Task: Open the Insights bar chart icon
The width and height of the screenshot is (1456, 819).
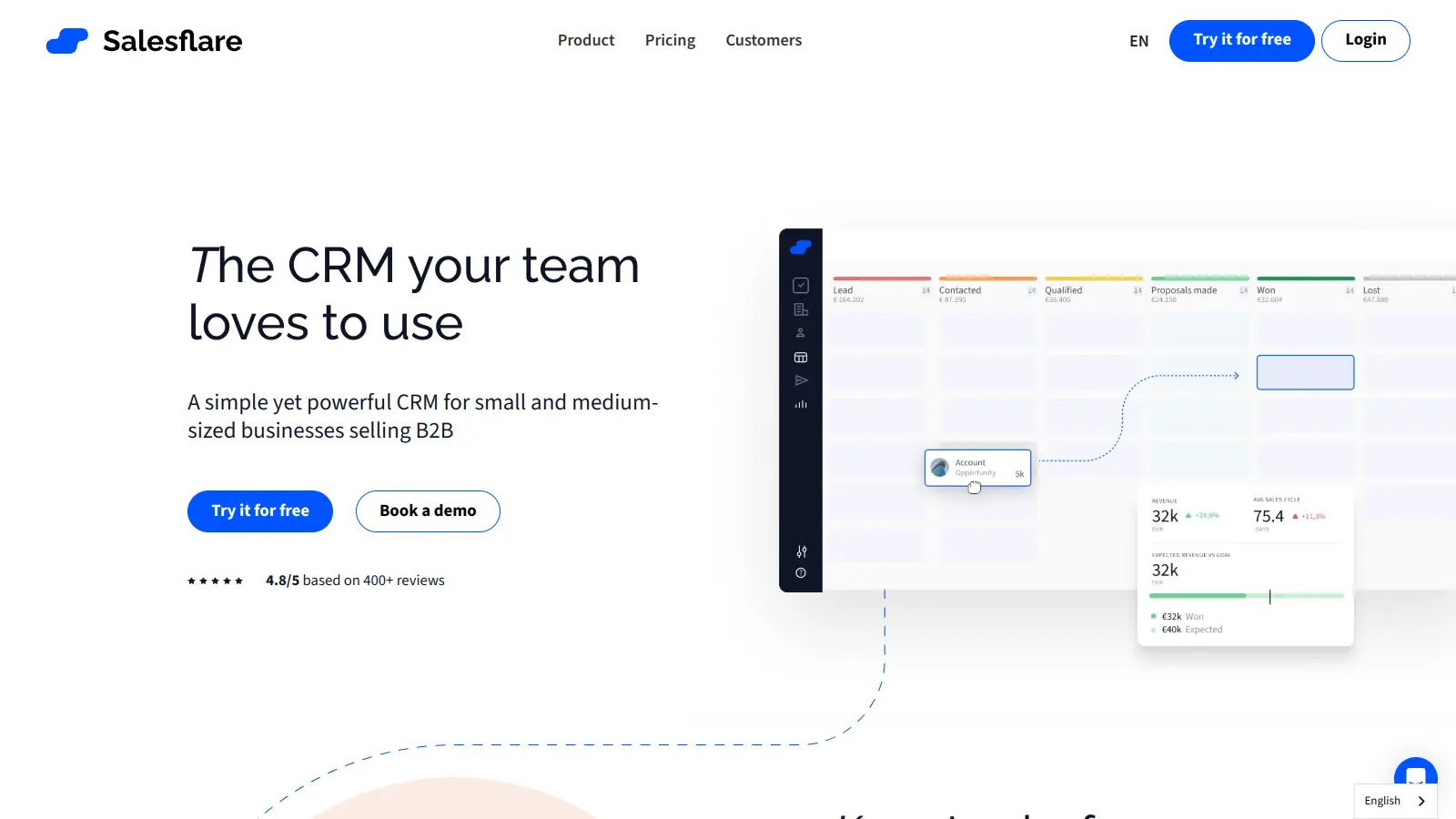Action: click(x=801, y=404)
